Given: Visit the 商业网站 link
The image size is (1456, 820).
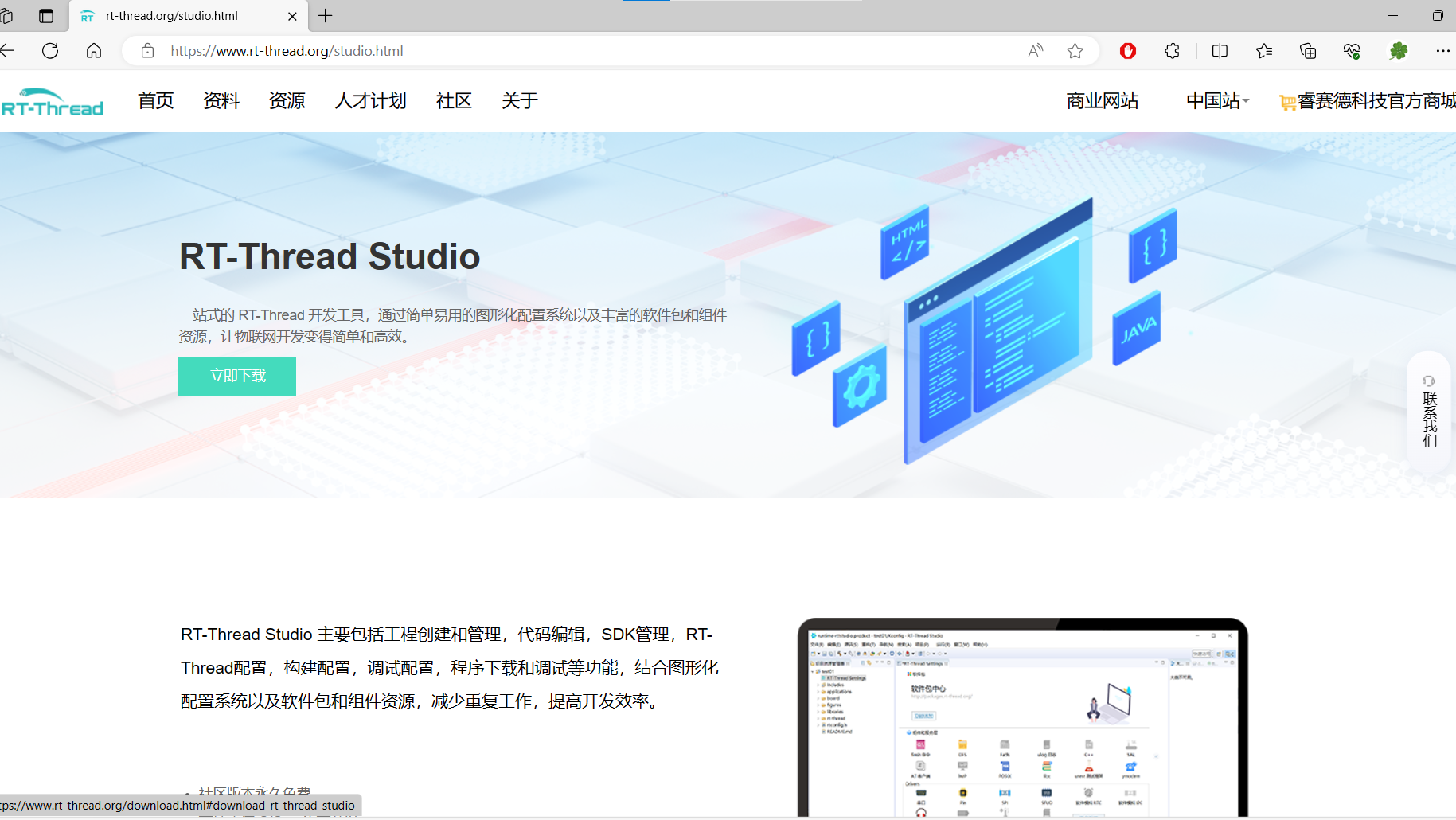Looking at the screenshot, I should point(1101,101).
